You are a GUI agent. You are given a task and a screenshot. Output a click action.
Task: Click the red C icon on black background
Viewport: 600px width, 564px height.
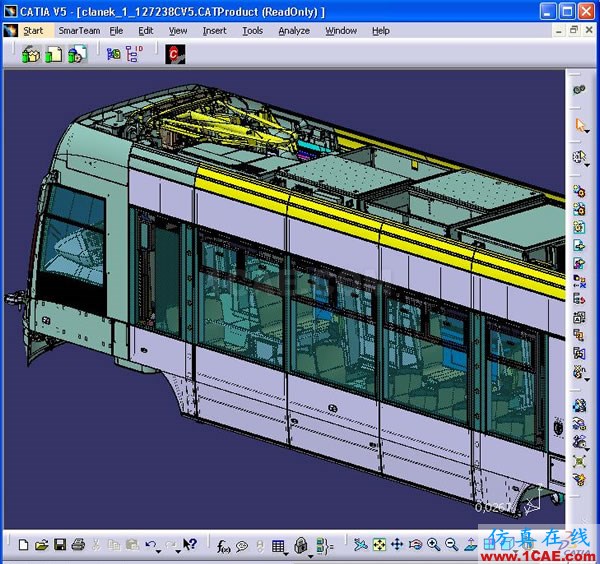point(175,54)
